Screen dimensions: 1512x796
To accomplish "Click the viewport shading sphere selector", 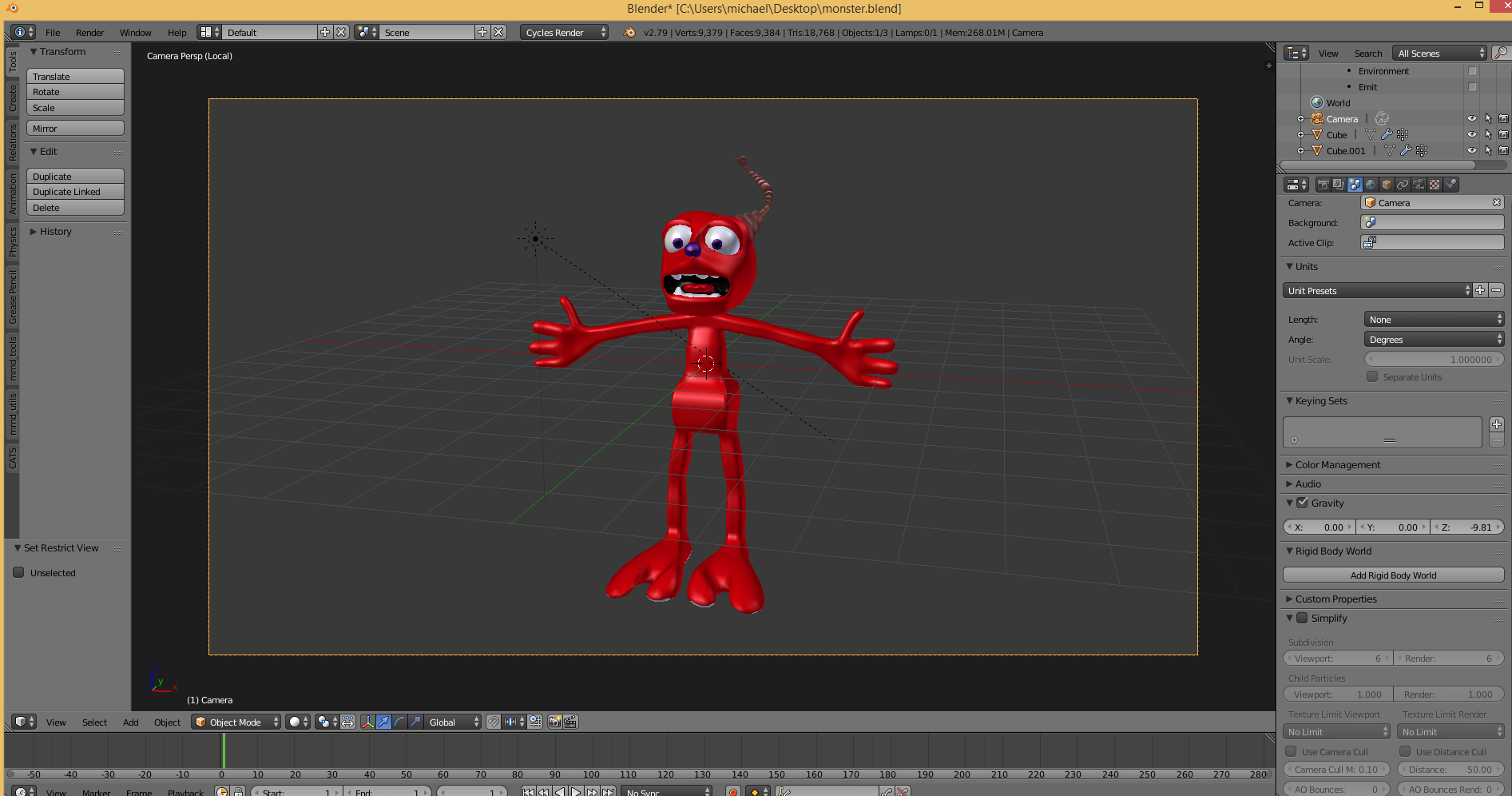I will (x=298, y=722).
